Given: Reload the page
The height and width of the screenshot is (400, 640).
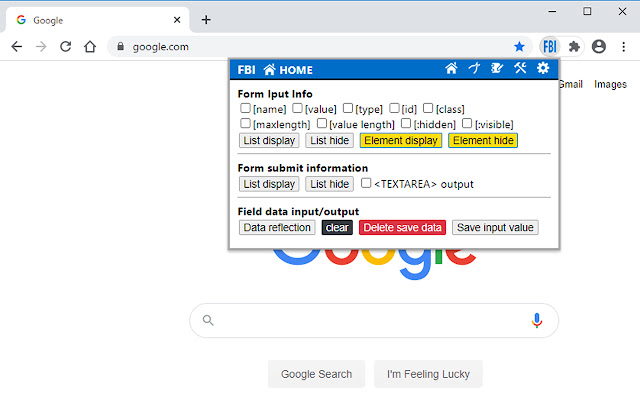Looking at the screenshot, I should click(x=66, y=47).
